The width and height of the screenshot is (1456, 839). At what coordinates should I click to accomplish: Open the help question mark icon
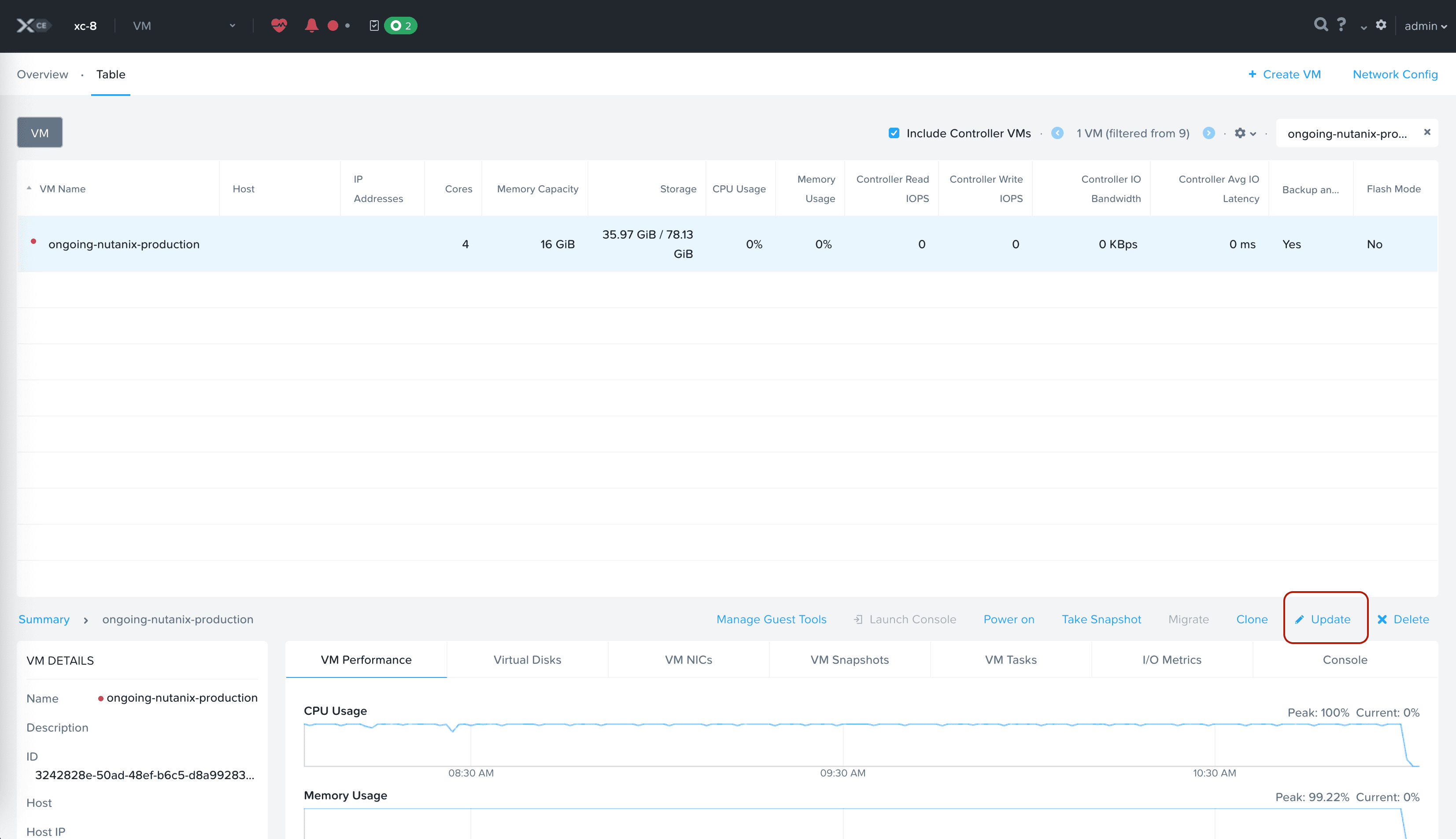pyautogui.click(x=1341, y=24)
